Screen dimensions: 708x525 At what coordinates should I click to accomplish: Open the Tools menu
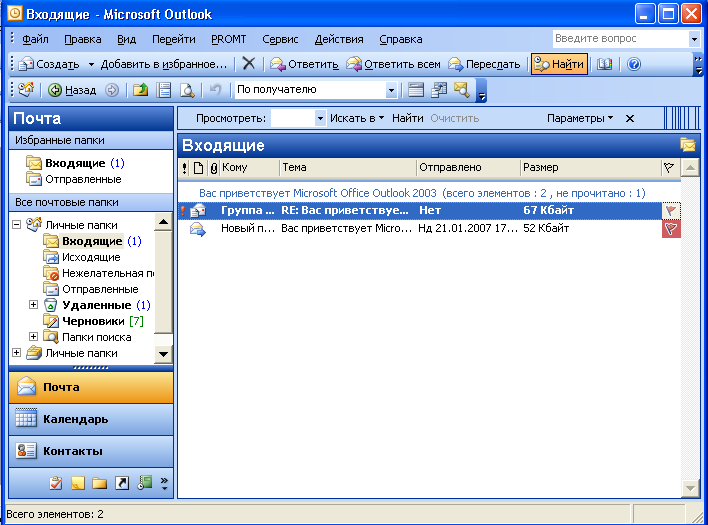280,39
